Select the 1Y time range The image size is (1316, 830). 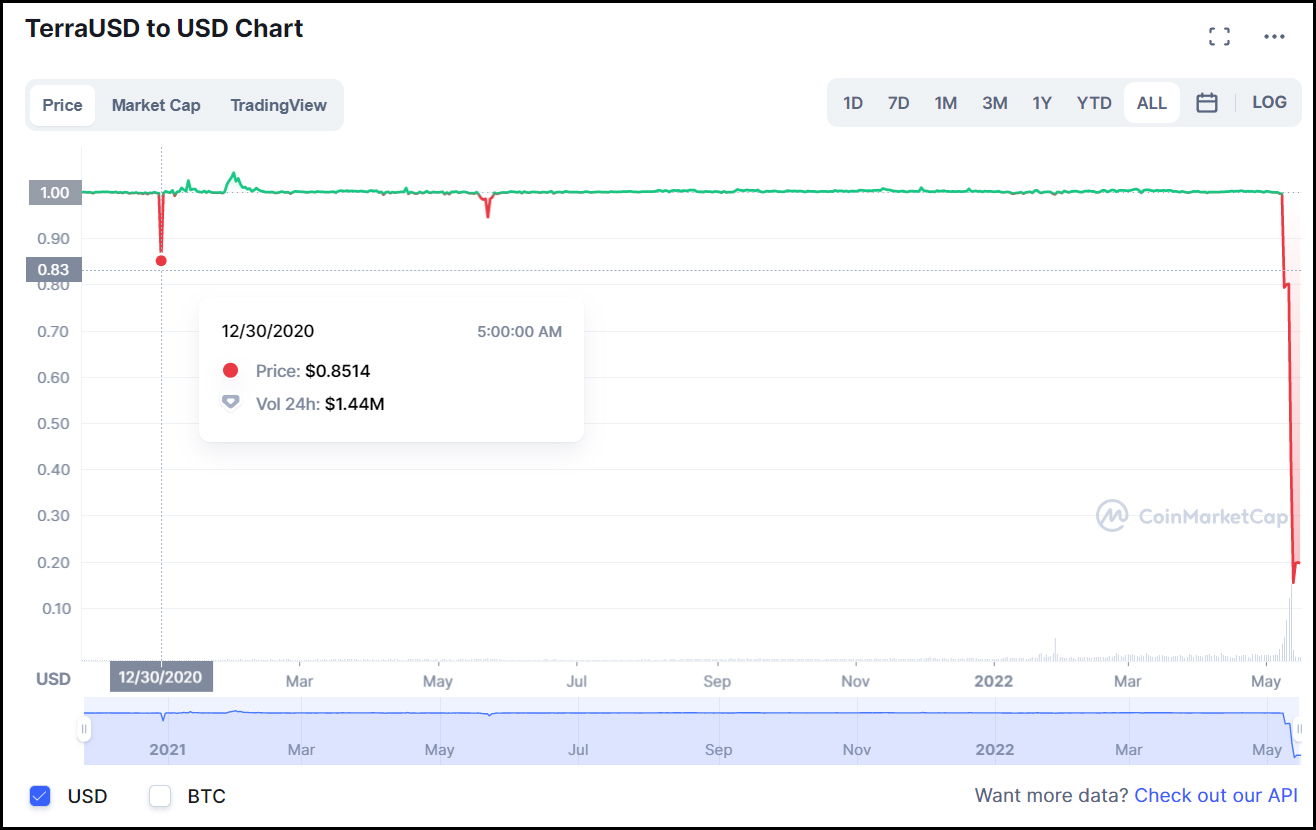(1042, 103)
